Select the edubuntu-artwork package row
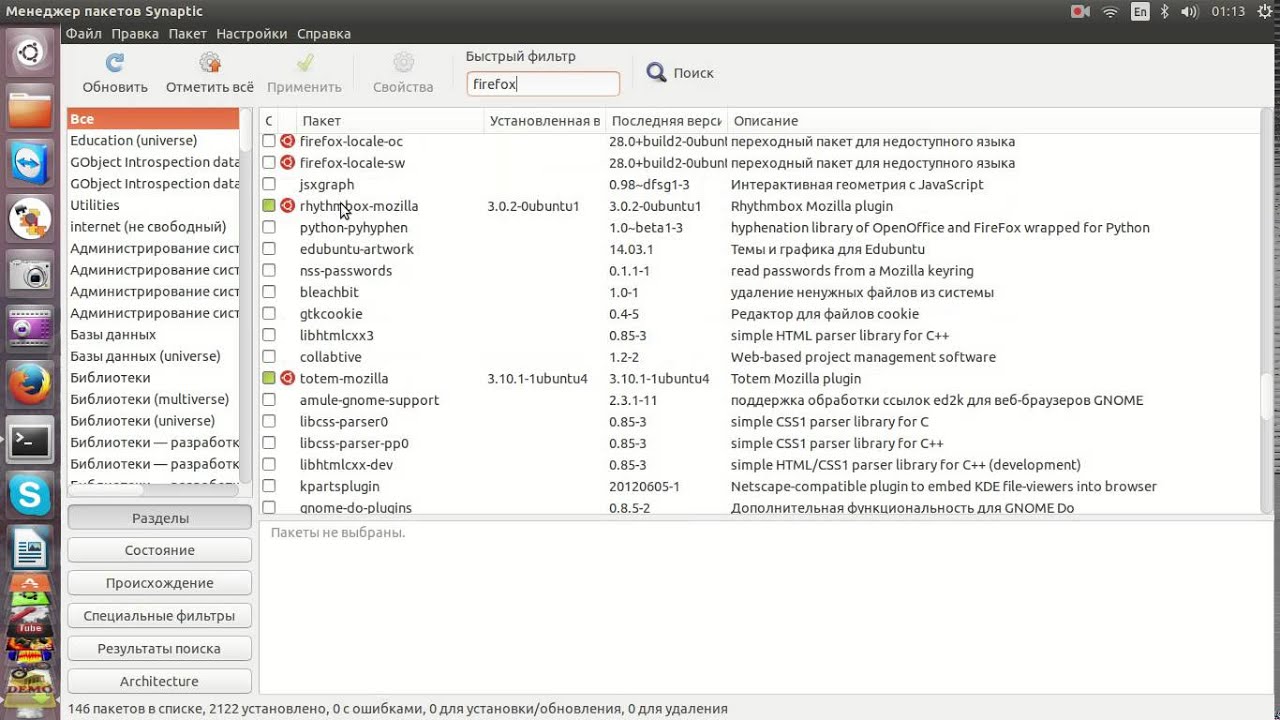 760,249
